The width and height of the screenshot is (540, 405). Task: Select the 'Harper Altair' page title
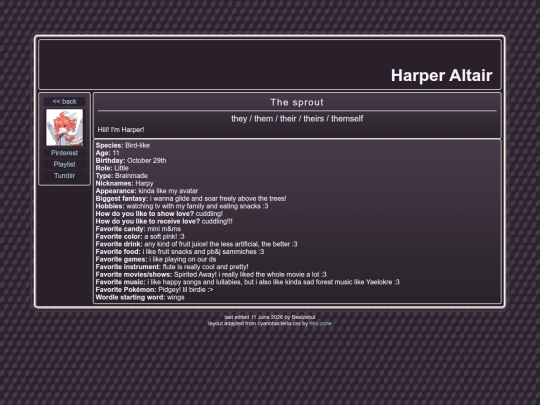[442, 75]
